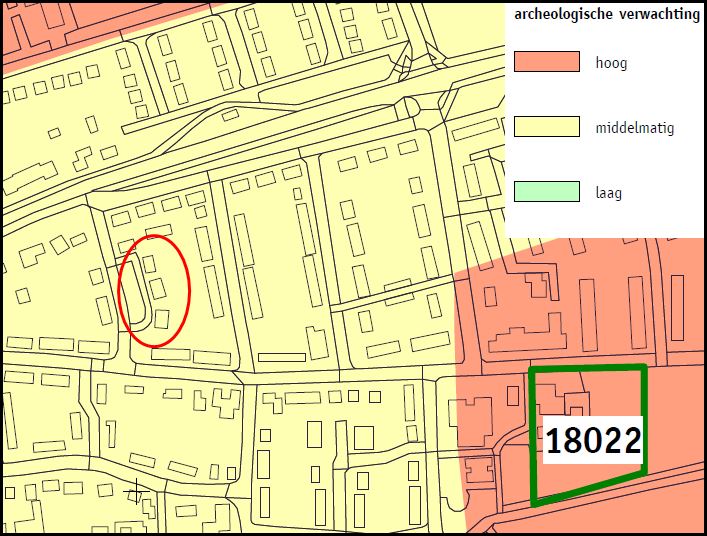Image resolution: width=707 pixels, height=536 pixels.
Task: Click the 'laag' green legend swatch
Action: pyautogui.click(x=546, y=191)
